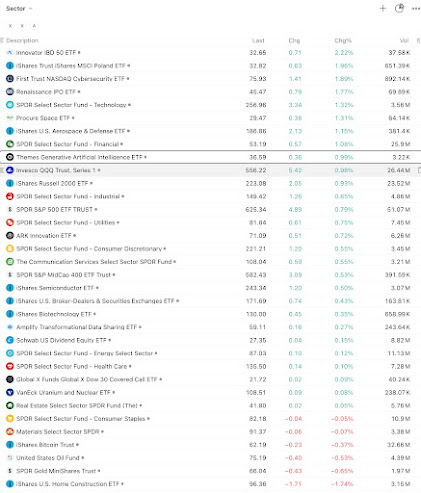421x493 pixels.
Task: Select 'iShares U.S. Aerospace & Defense ETF'
Action: (x=71, y=131)
